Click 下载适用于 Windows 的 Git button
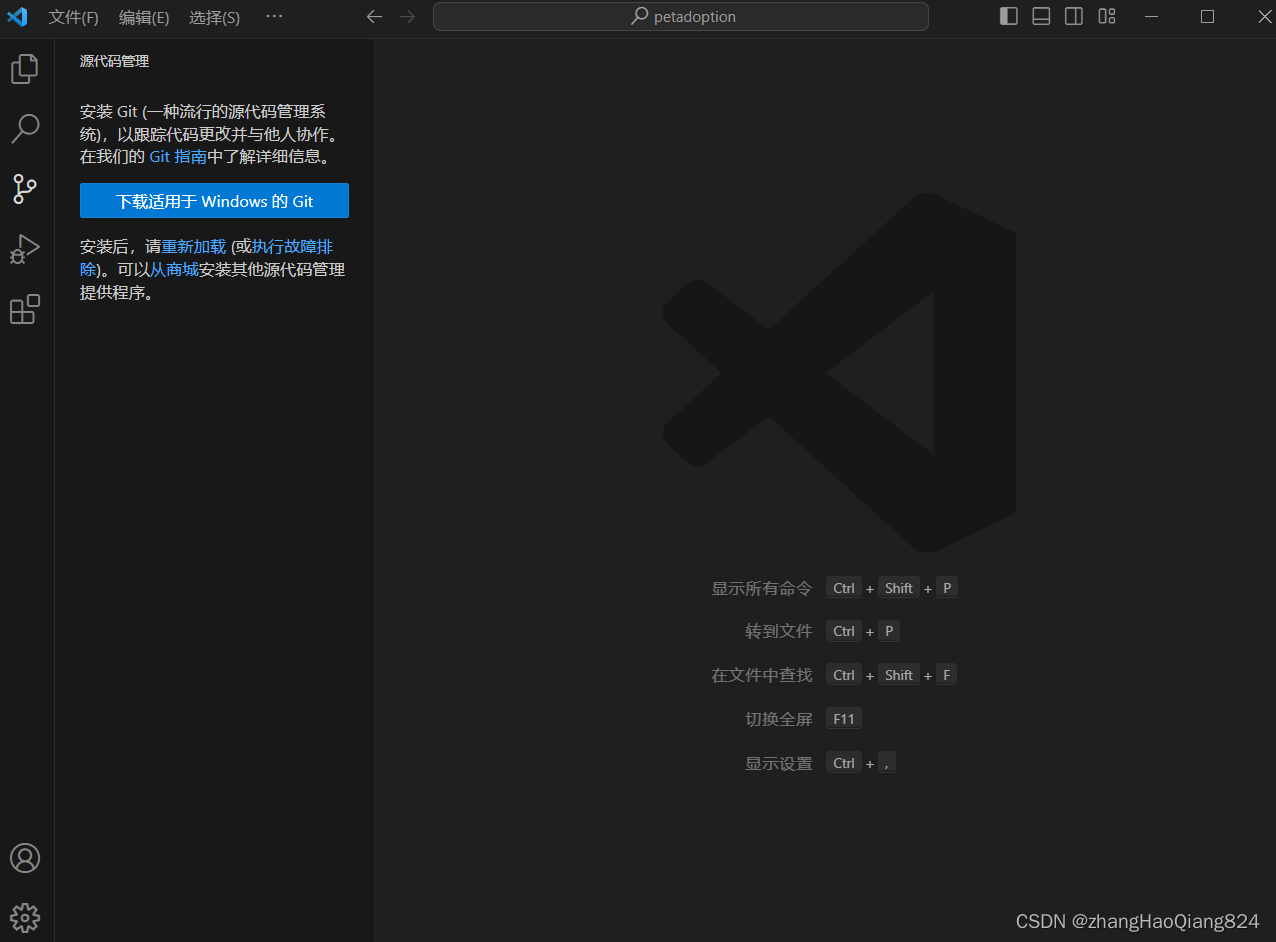The width and height of the screenshot is (1276, 942). click(x=214, y=201)
